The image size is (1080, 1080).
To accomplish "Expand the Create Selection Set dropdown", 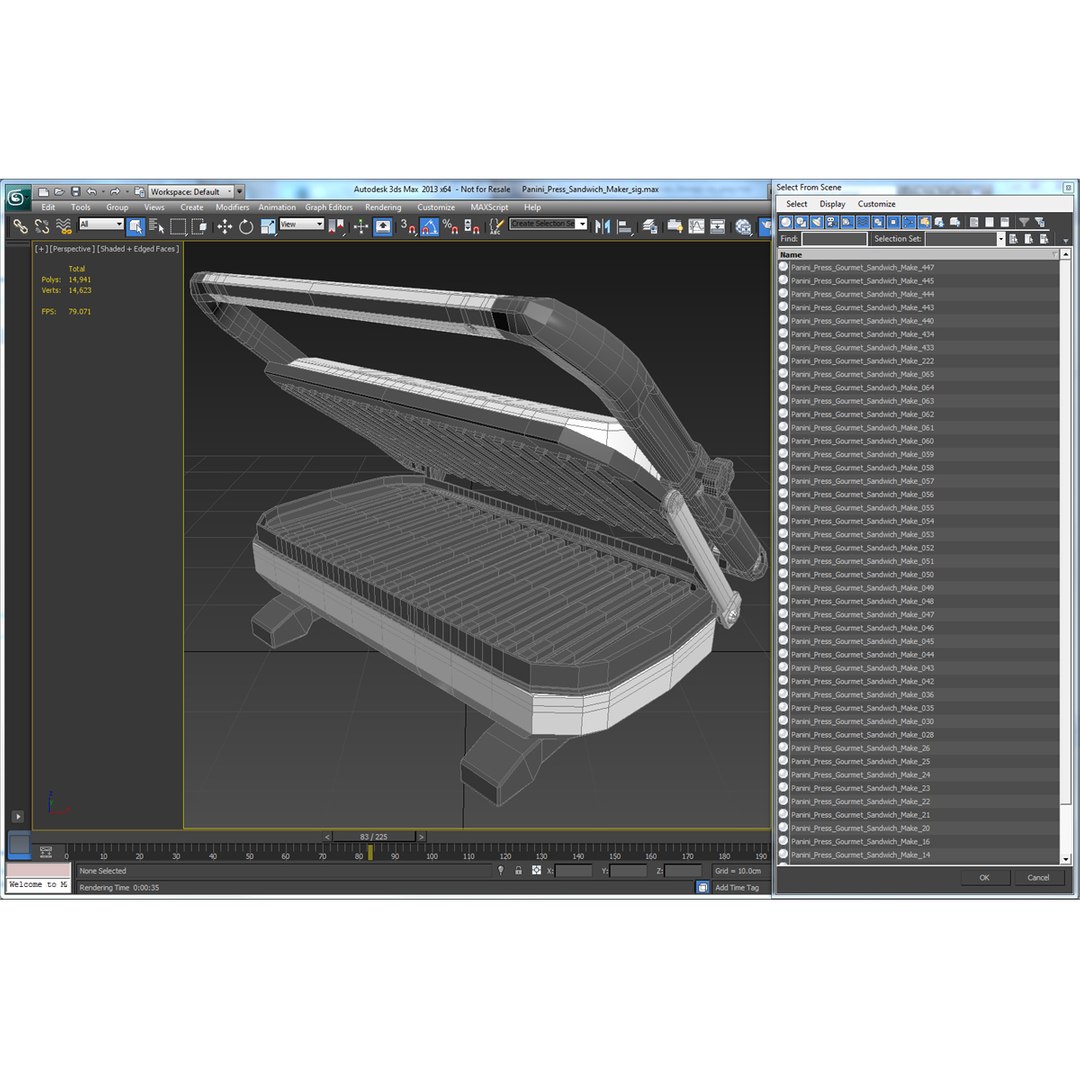I will point(582,223).
